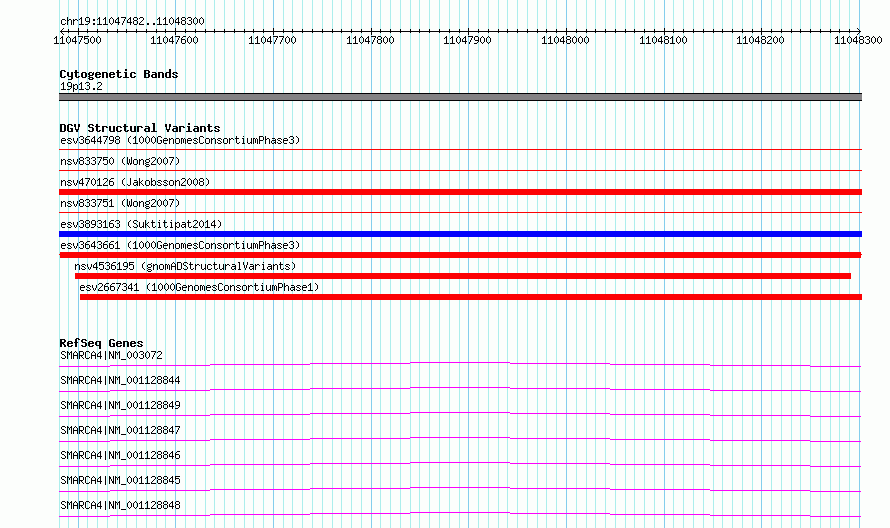Image resolution: width=890 pixels, height=528 pixels.
Task: Open variant esv3893163 (Suktitipat2014) label
Action: click(x=141, y=224)
